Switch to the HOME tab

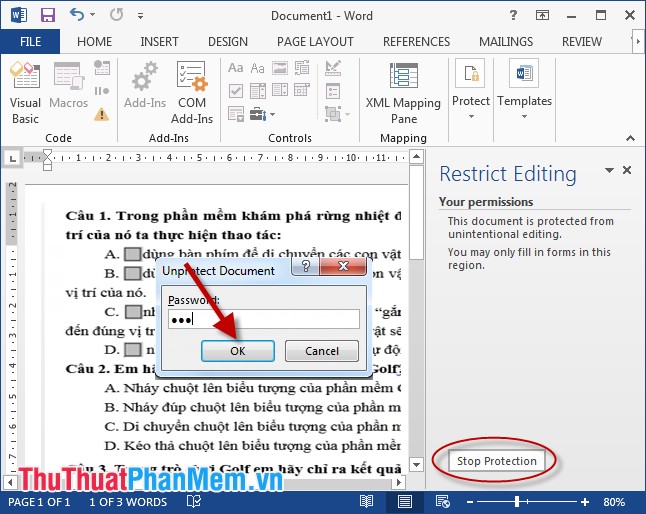pyautogui.click(x=94, y=42)
